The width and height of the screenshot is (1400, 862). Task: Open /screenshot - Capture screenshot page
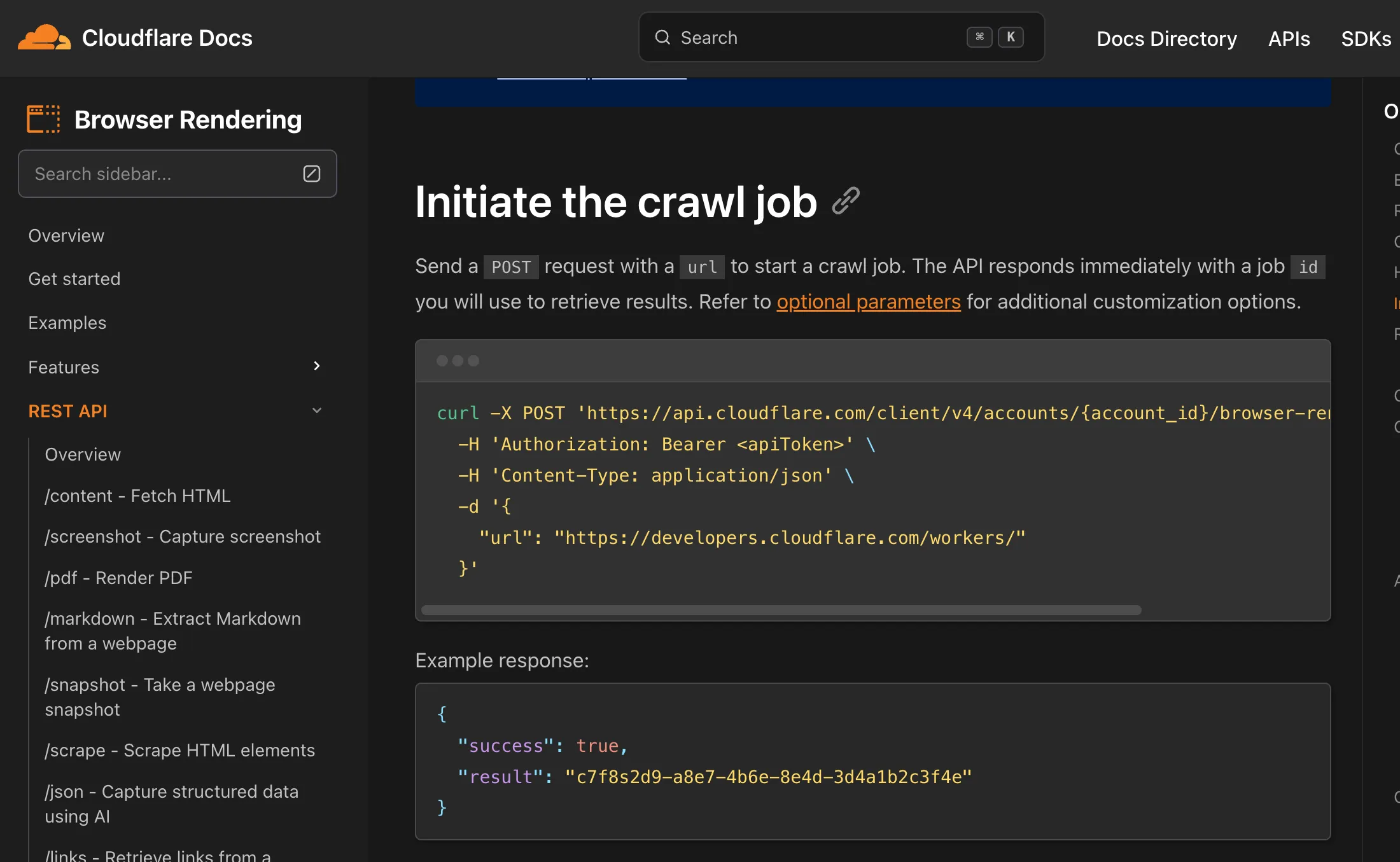183,536
